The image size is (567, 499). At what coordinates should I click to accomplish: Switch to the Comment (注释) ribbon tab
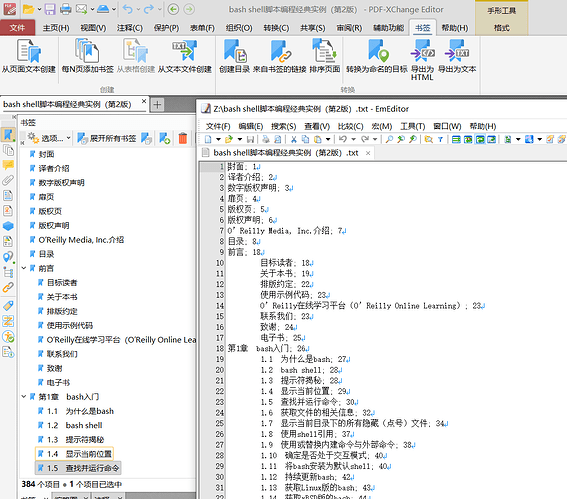[130, 28]
